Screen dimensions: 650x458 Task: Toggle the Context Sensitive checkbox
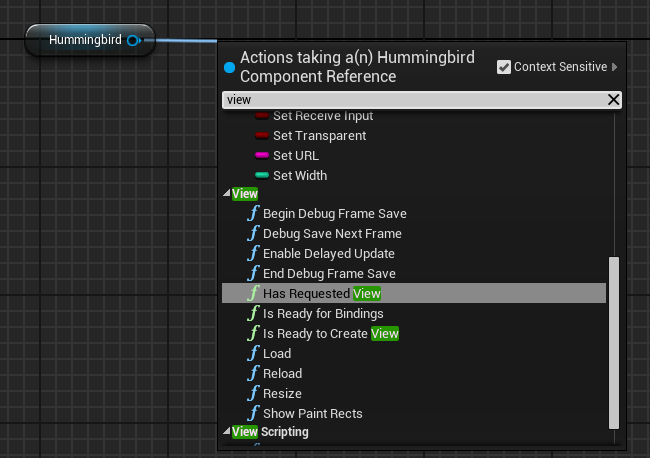(x=504, y=67)
